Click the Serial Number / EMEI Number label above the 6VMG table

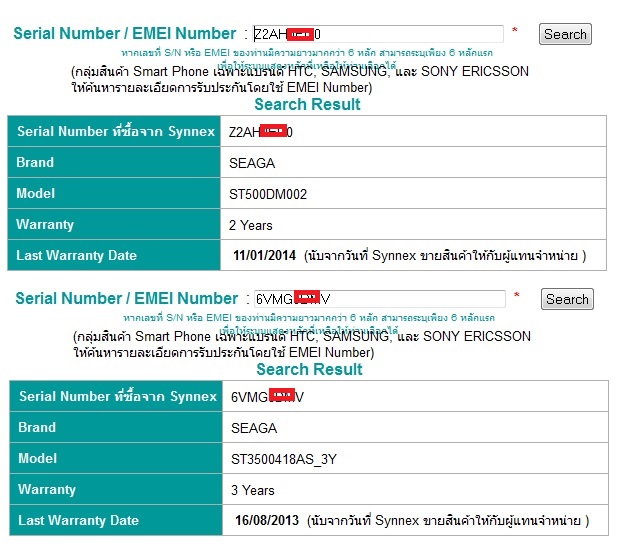tap(126, 298)
